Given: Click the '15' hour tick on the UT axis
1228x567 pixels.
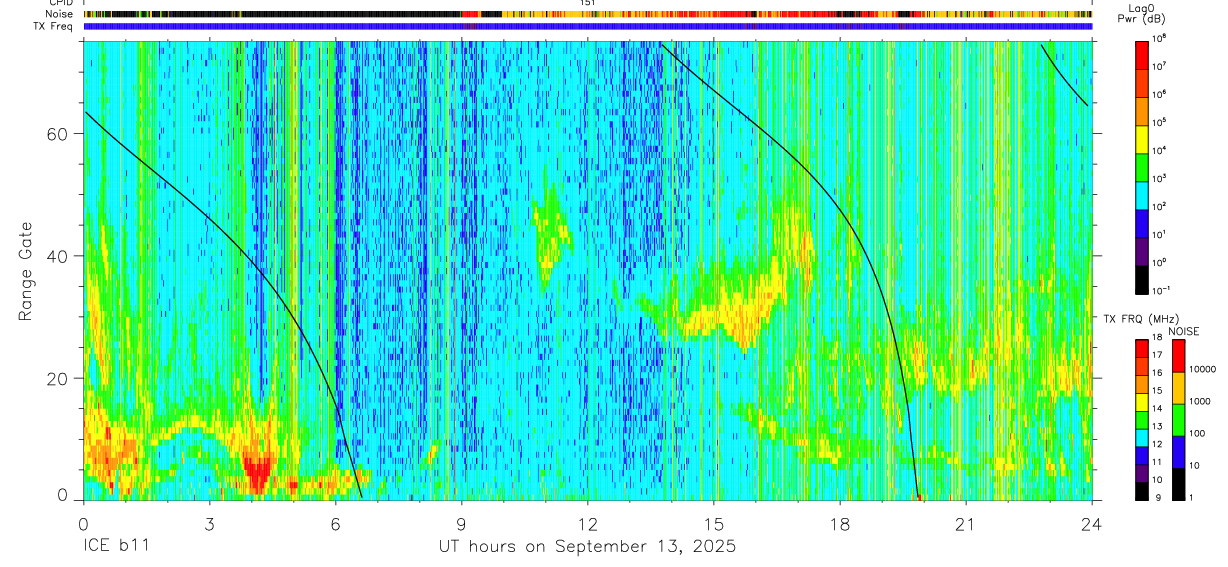Looking at the screenshot, I should click(x=714, y=523).
